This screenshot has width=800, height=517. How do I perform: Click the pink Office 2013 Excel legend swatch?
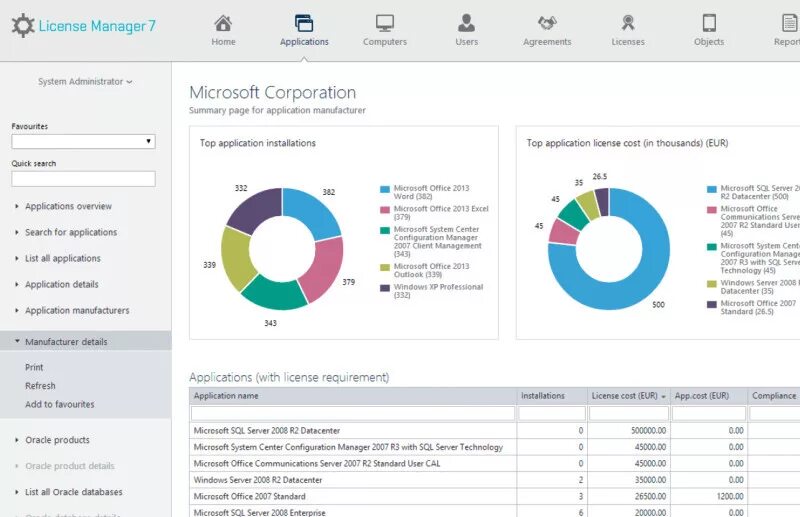385,210
